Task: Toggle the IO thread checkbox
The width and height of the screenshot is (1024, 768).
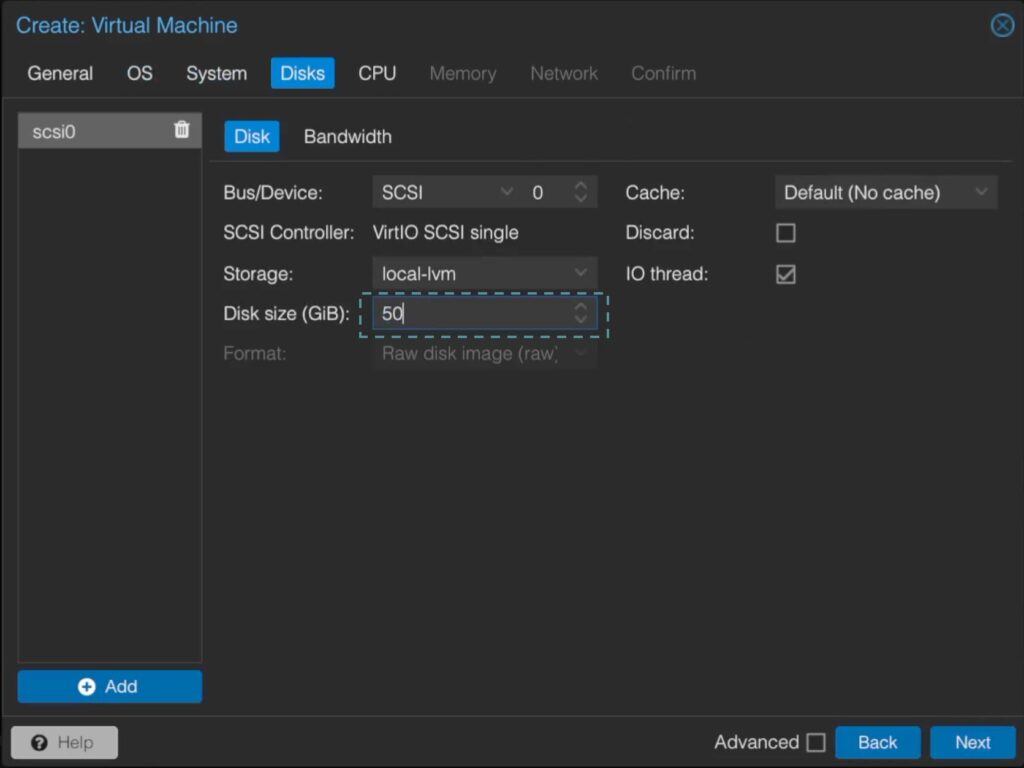Action: coord(786,274)
